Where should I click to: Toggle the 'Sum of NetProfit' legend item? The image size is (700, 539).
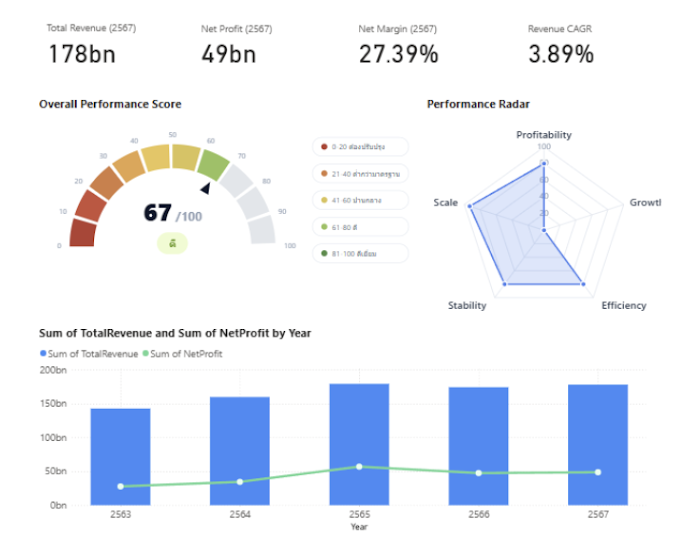click(182, 354)
